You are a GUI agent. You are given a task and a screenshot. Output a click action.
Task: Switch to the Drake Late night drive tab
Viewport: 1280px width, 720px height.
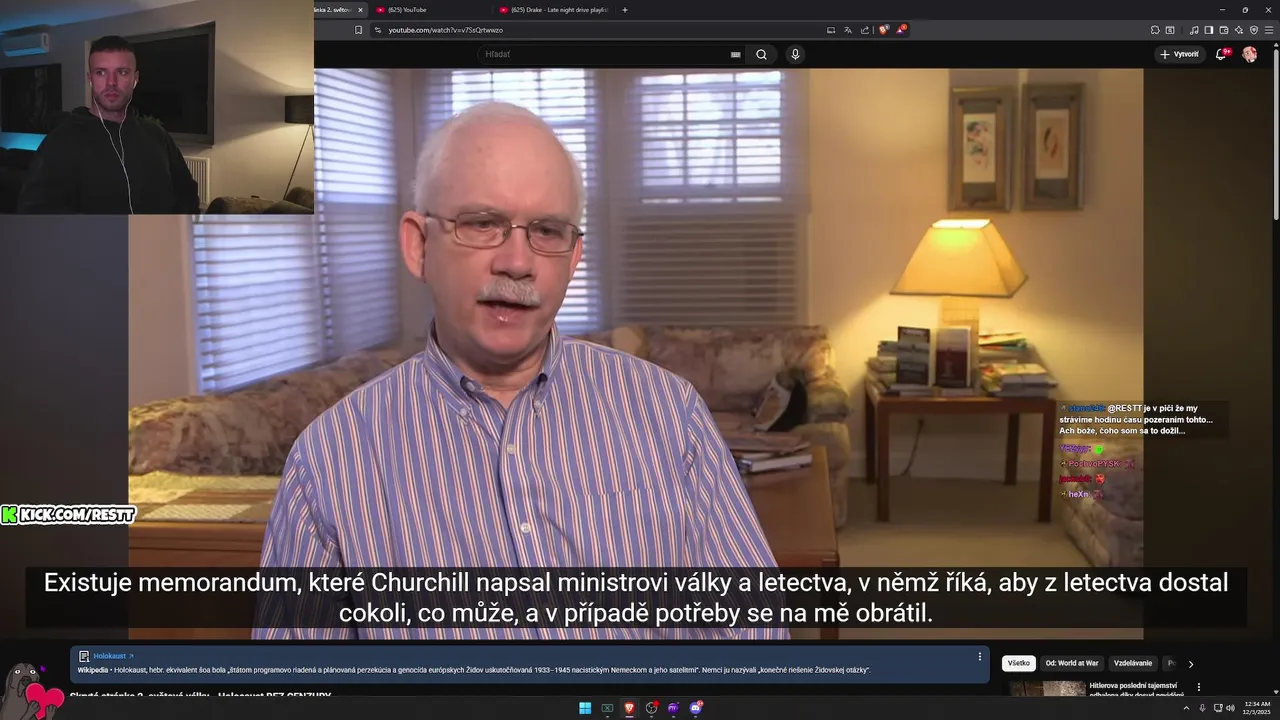coord(556,10)
